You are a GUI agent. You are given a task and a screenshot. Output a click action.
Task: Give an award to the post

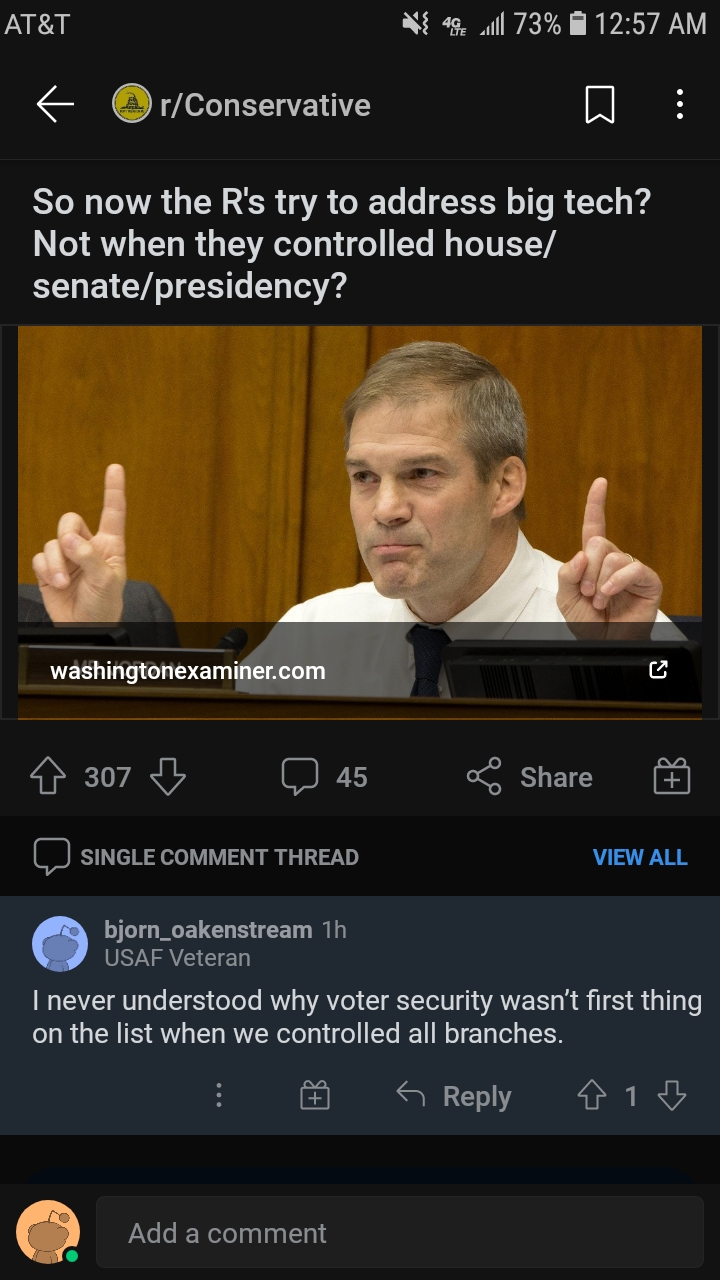pos(671,777)
